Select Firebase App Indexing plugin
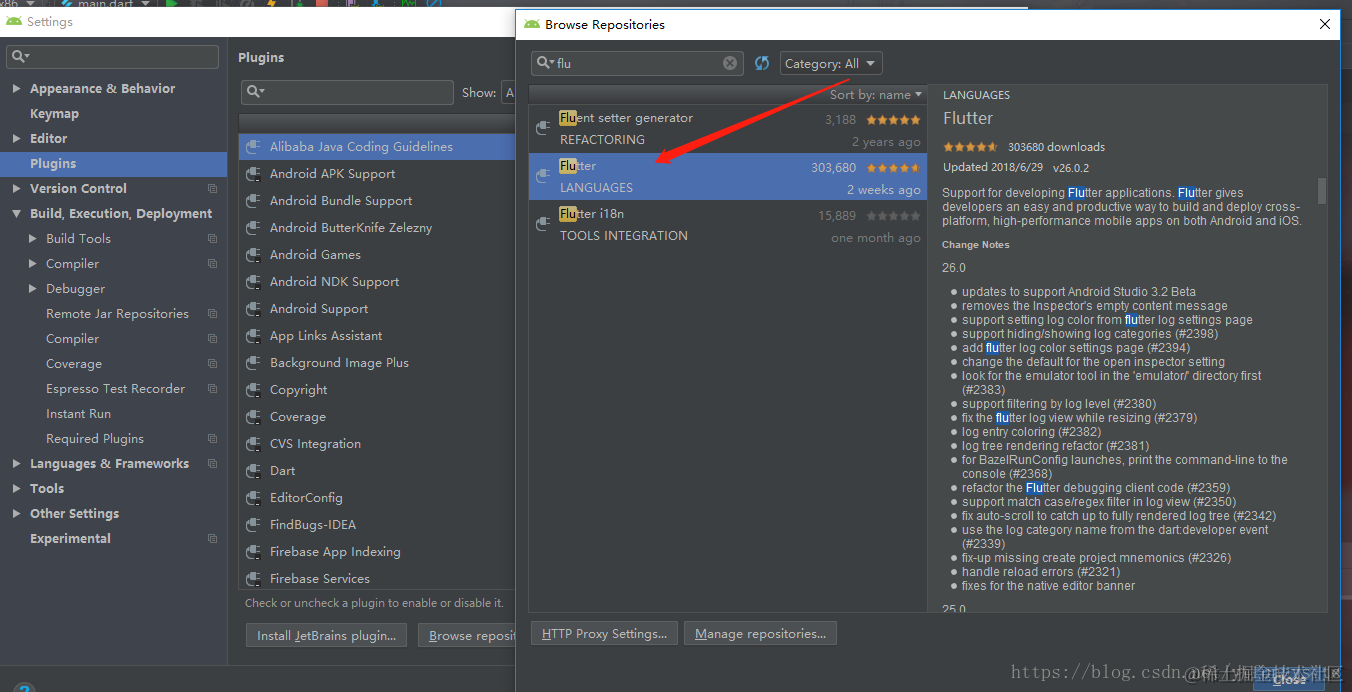The height and width of the screenshot is (692, 1352). pos(378,552)
